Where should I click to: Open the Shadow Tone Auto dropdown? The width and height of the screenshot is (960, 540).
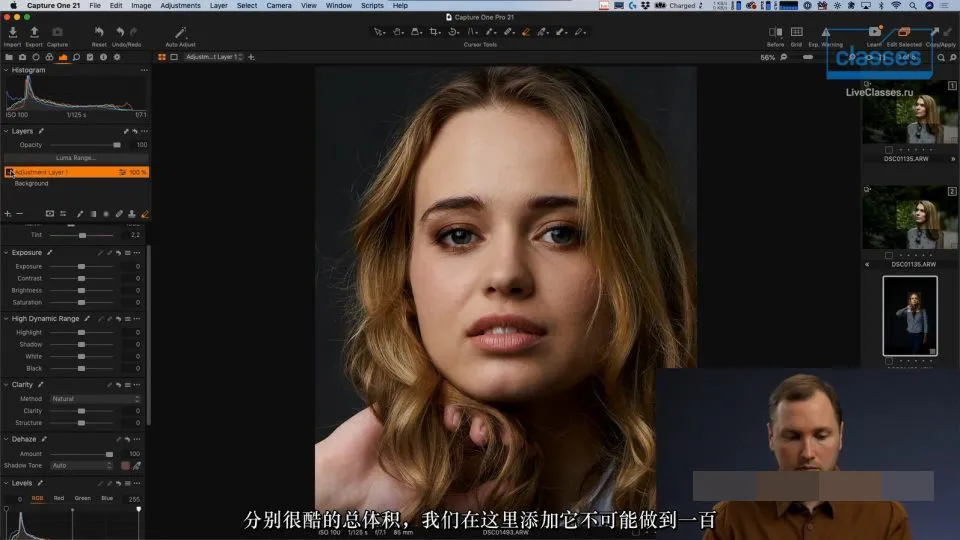coord(82,465)
